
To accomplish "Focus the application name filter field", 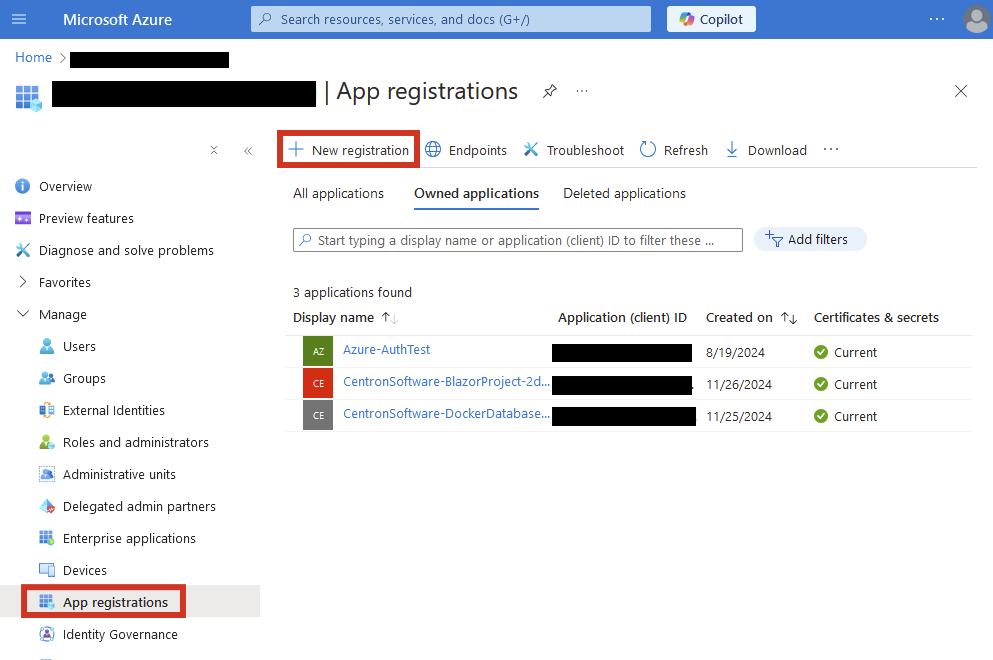I will tap(518, 240).
